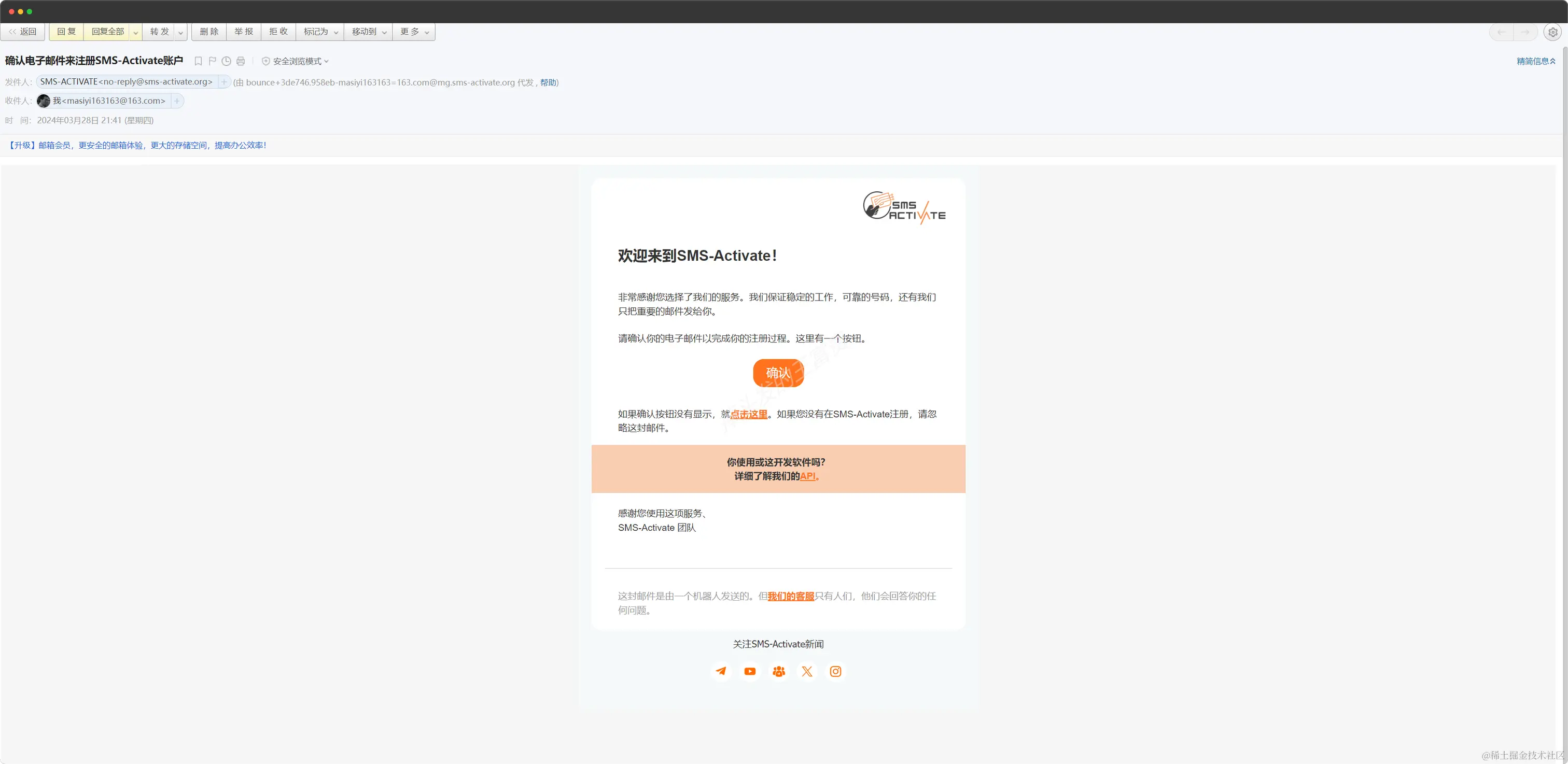1568x764 pixels.
Task: Open the Instagram social icon
Action: click(836, 672)
